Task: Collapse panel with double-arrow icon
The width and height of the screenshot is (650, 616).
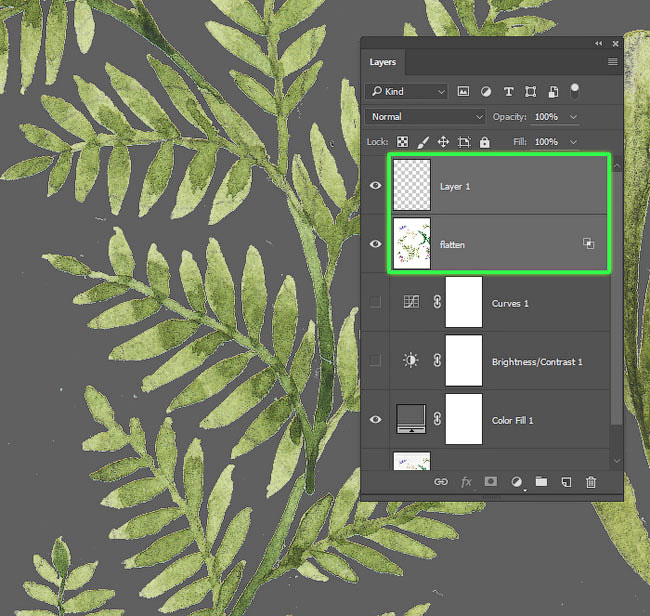Action: click(x=599, y=44)
